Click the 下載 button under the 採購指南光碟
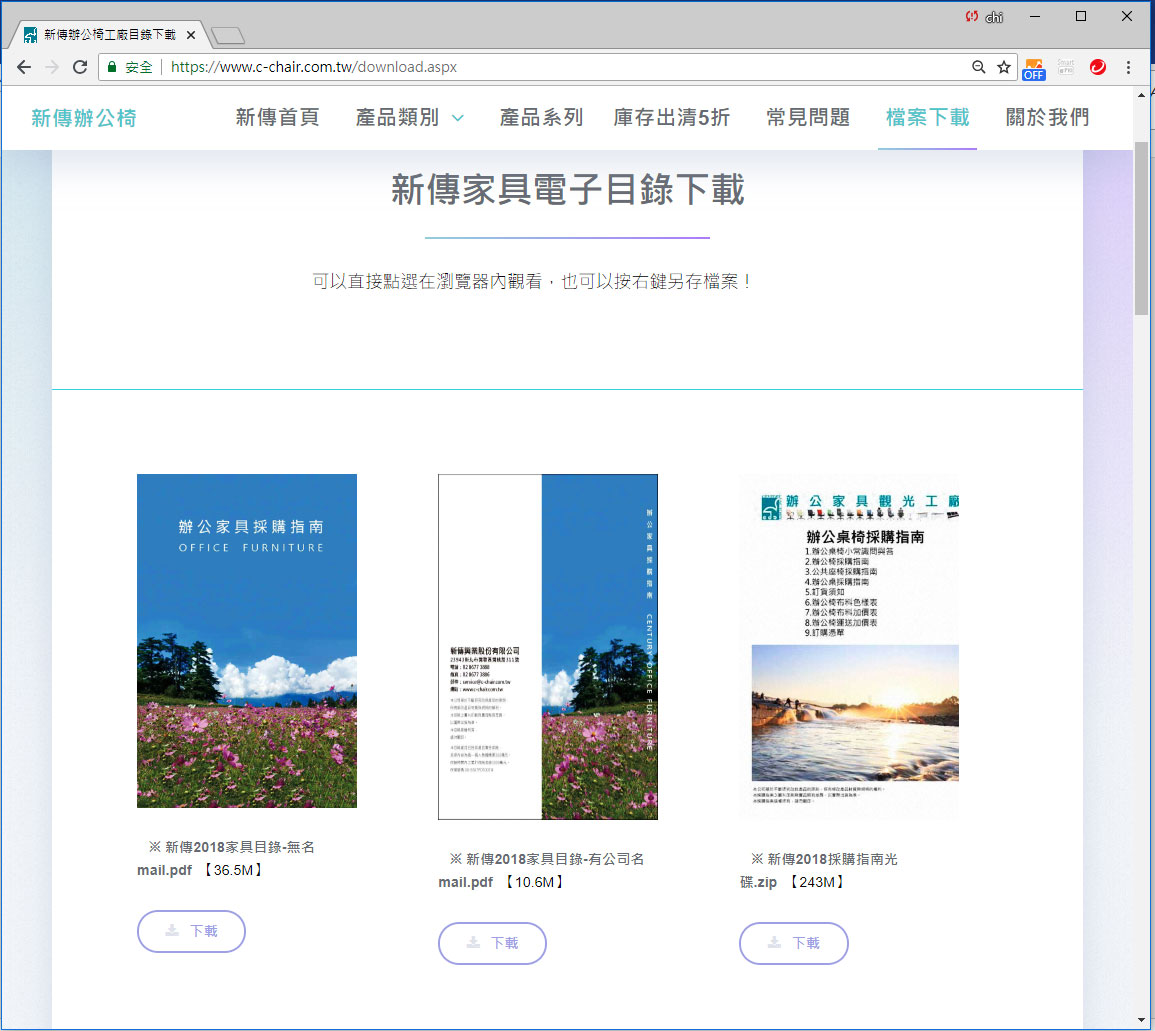Viewport: 1155px width, 1031px height. (x=794, y=943)
